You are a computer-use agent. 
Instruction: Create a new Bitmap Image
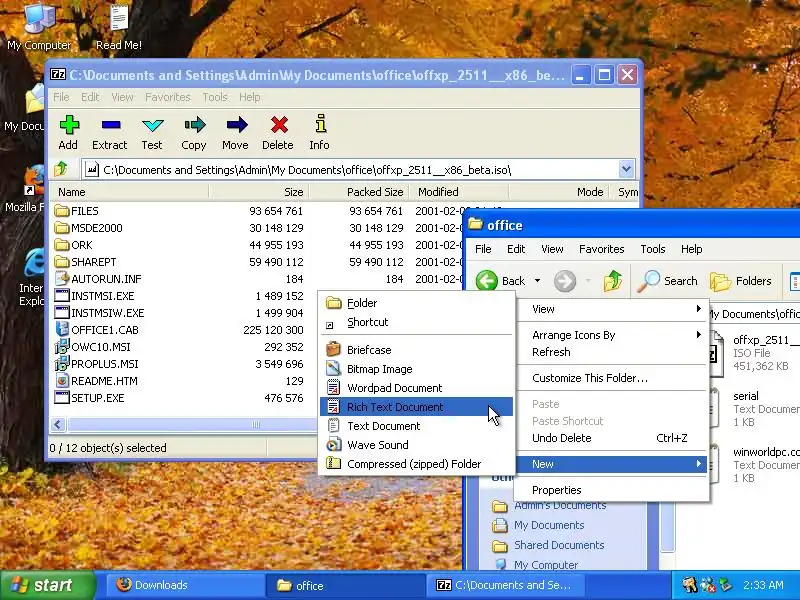(416, 369)
